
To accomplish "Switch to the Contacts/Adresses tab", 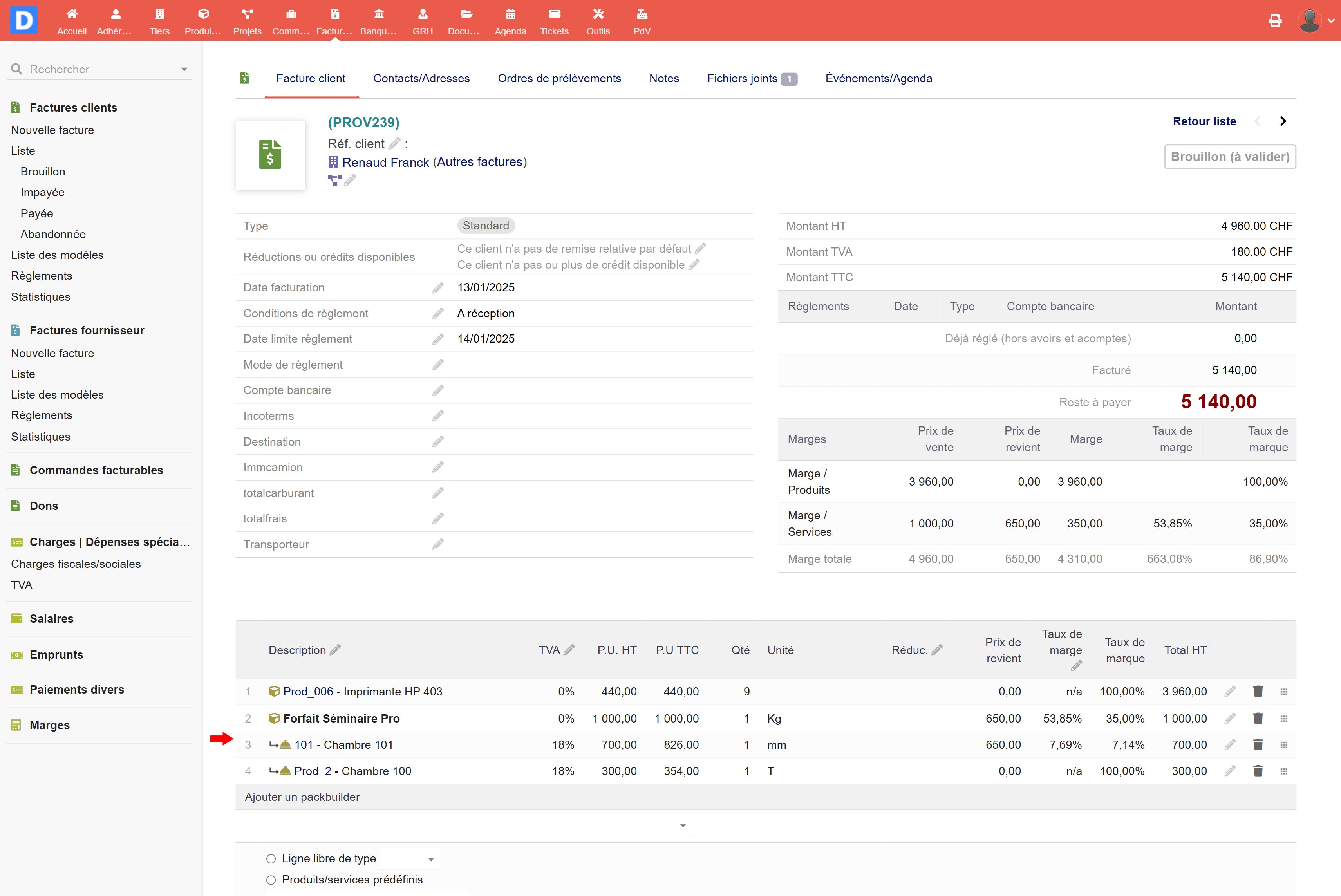I will [421, 79].
